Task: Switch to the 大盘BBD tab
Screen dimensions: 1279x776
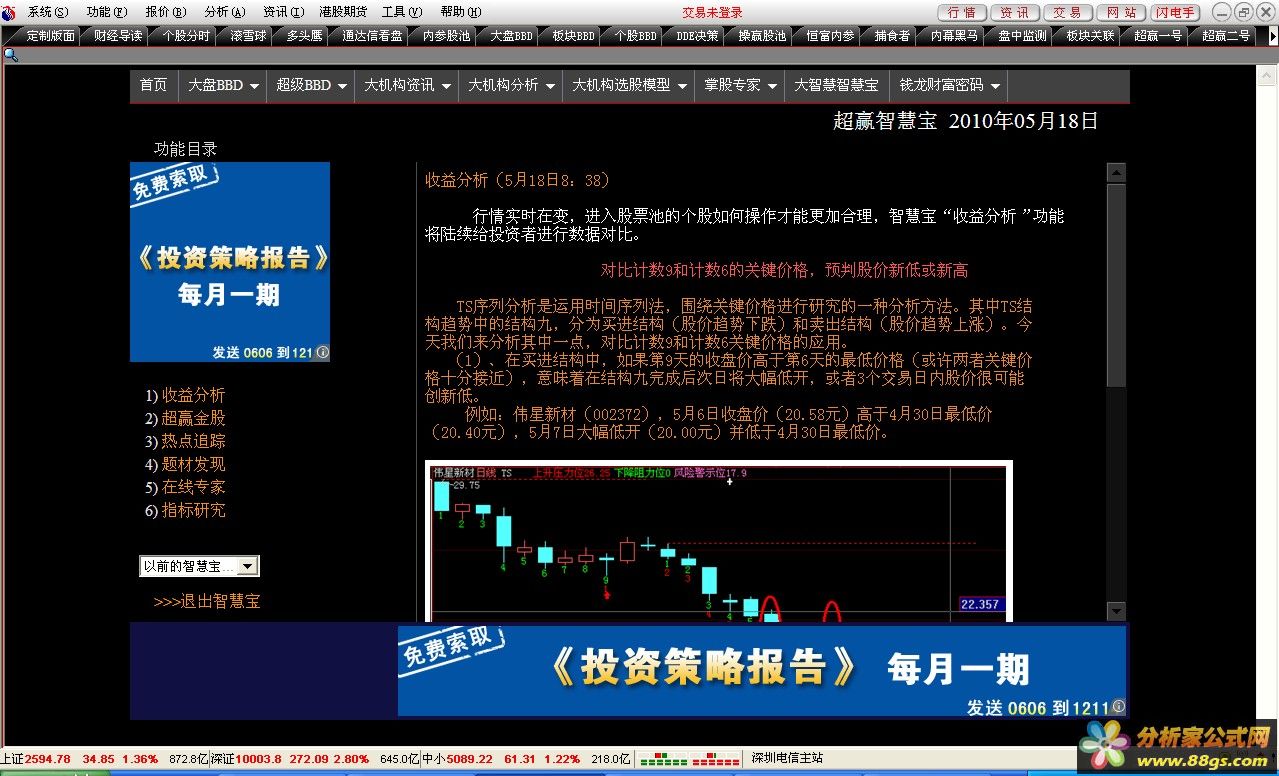Action: point(511,35)
